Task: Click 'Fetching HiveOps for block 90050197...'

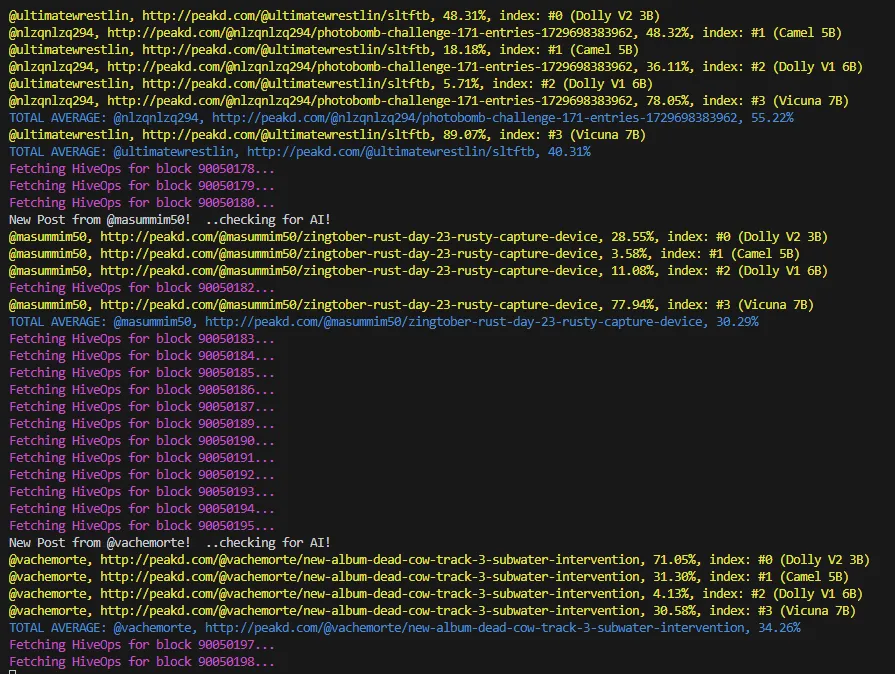Action: pos(142,645)
